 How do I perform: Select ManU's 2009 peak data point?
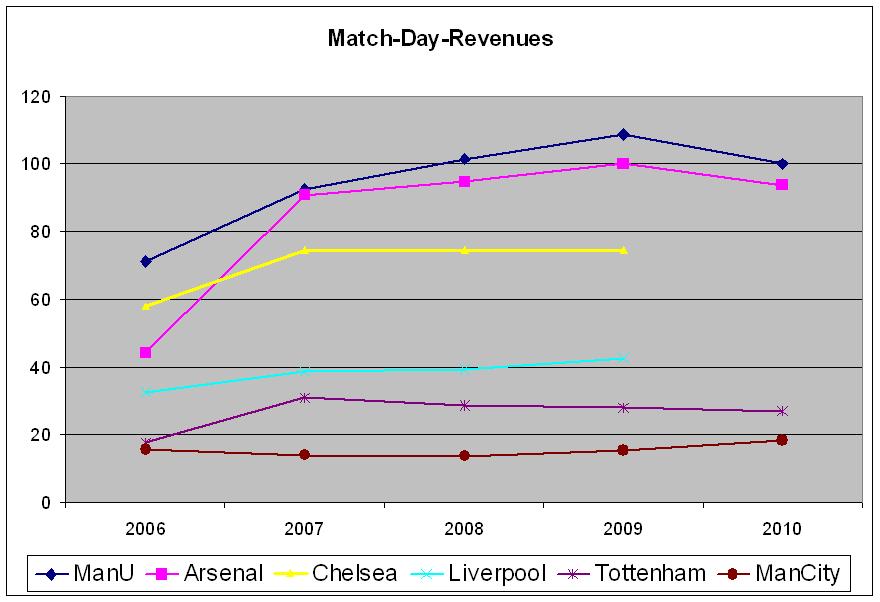pos(623,134)
